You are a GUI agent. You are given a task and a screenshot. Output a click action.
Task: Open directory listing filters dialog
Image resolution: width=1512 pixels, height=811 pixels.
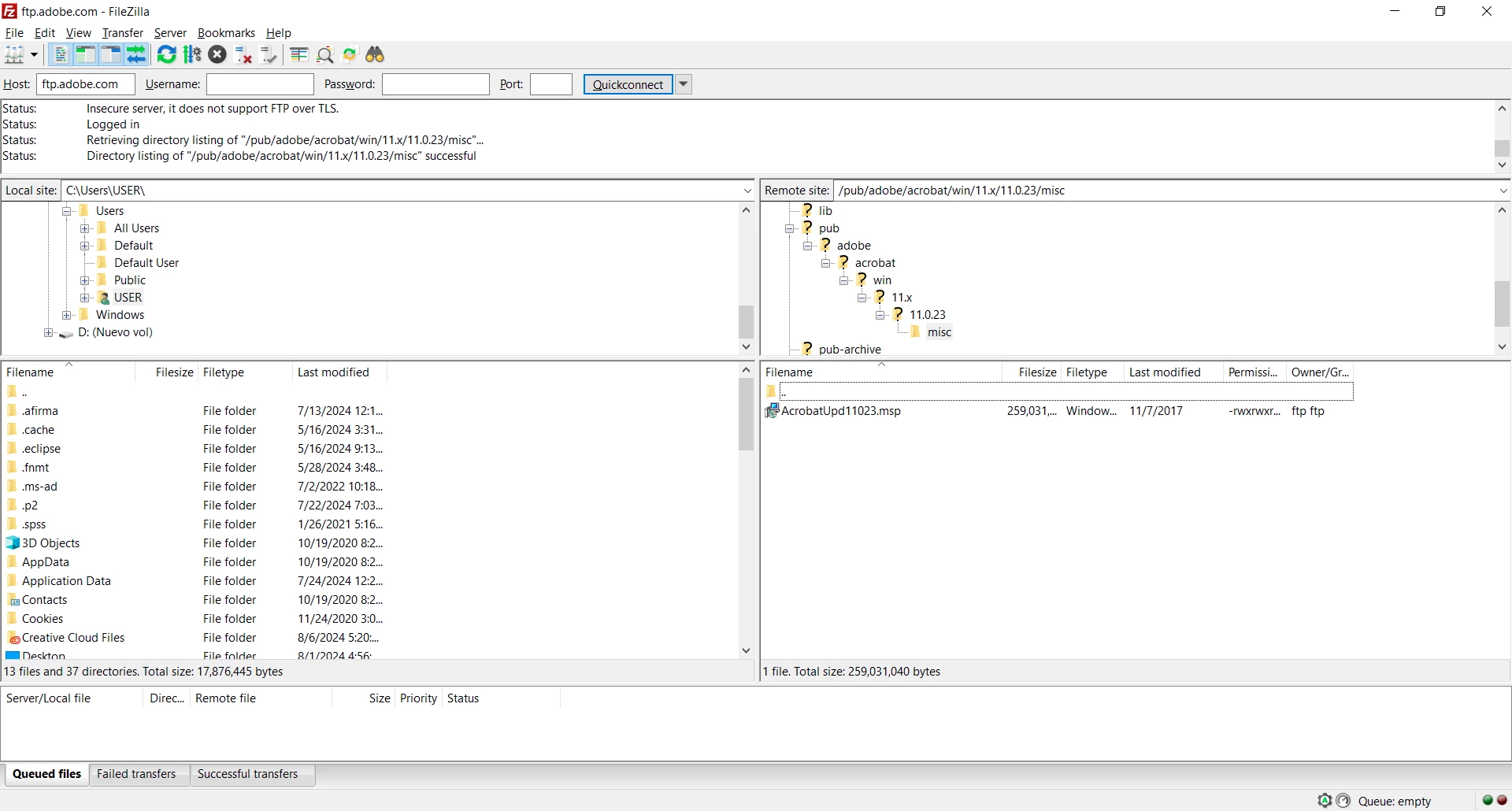(x=299, y=54)
